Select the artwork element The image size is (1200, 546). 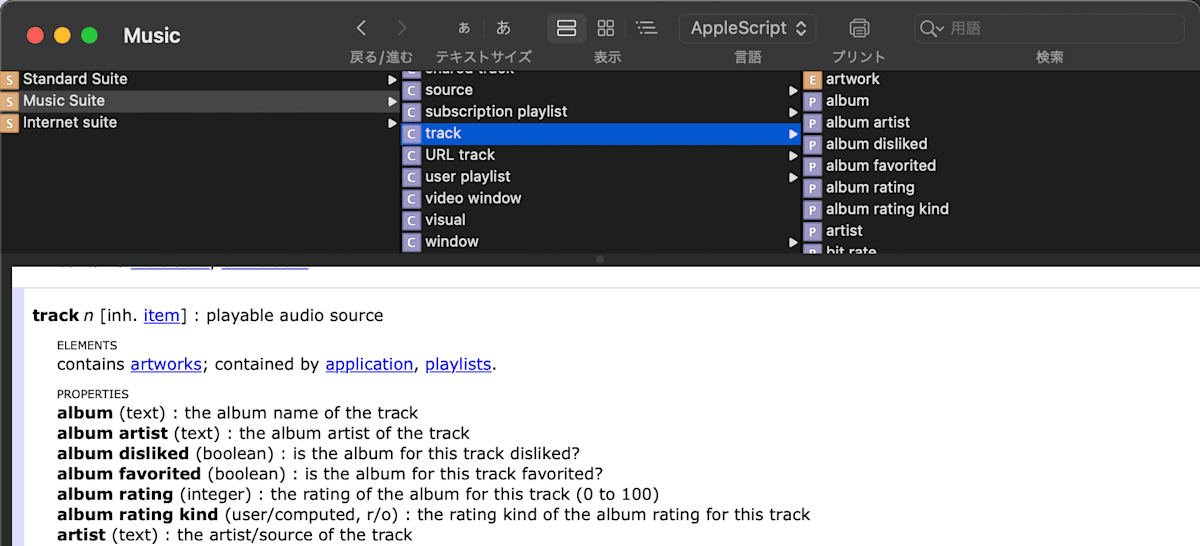point(1001,79)
